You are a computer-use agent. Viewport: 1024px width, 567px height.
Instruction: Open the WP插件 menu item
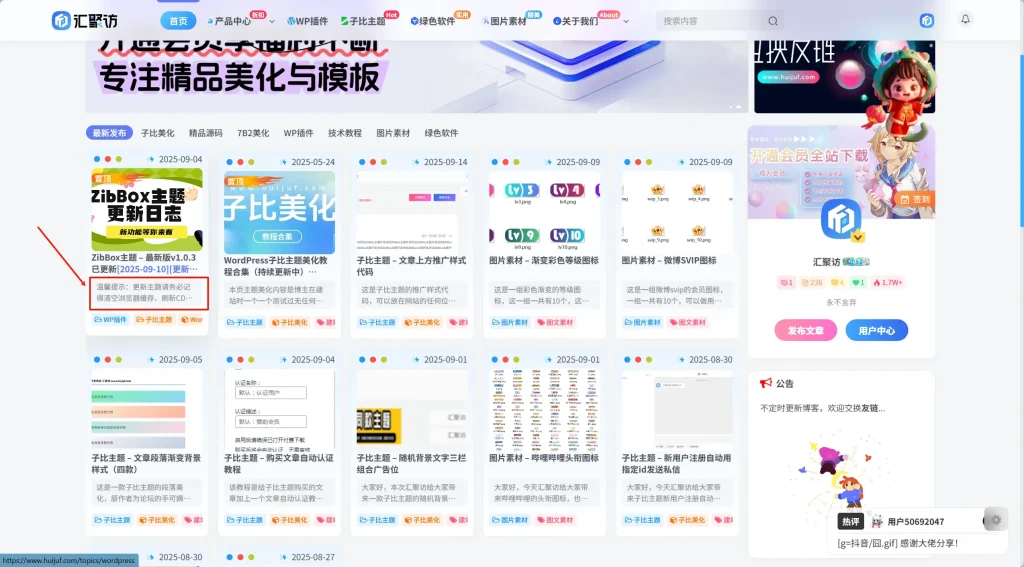[307, 21]
